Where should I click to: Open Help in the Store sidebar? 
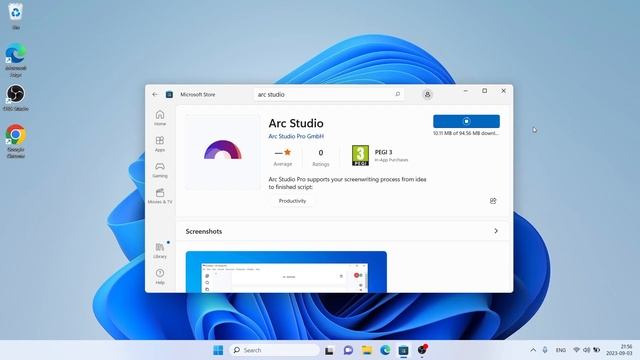160,276
